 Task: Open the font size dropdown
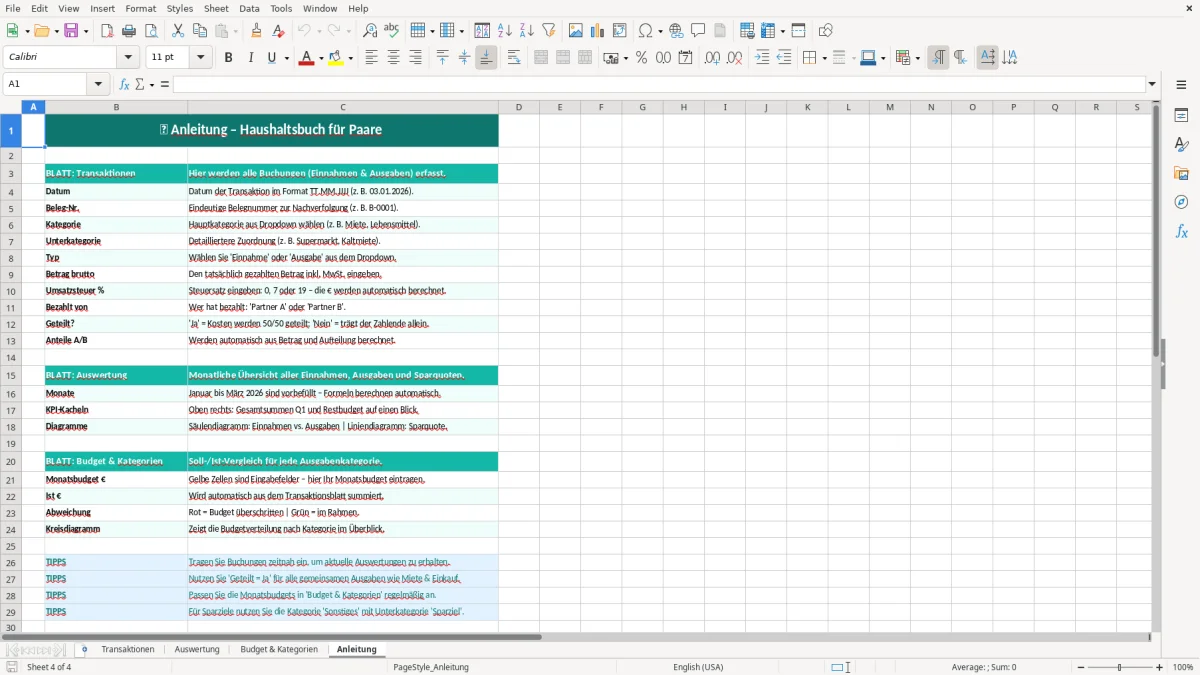(201, 58)
